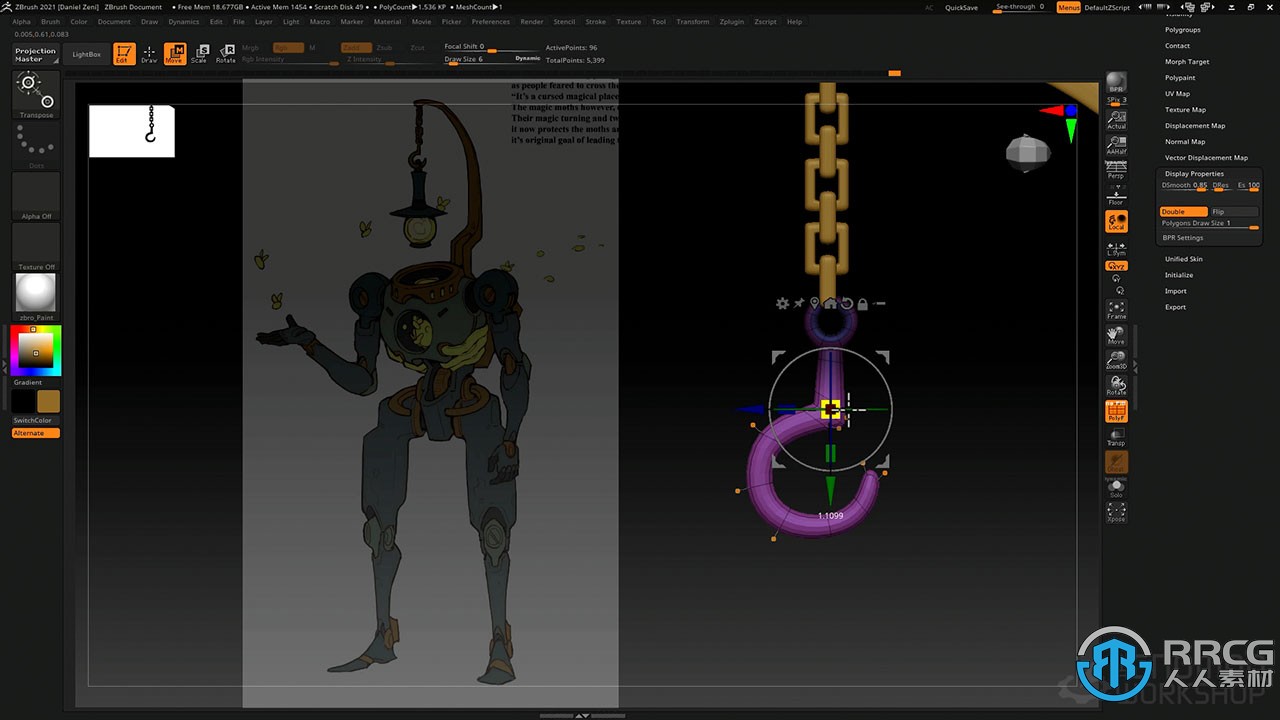Click the hook reference thumbnail
The image size is (1280, 720).
(132, 131)
